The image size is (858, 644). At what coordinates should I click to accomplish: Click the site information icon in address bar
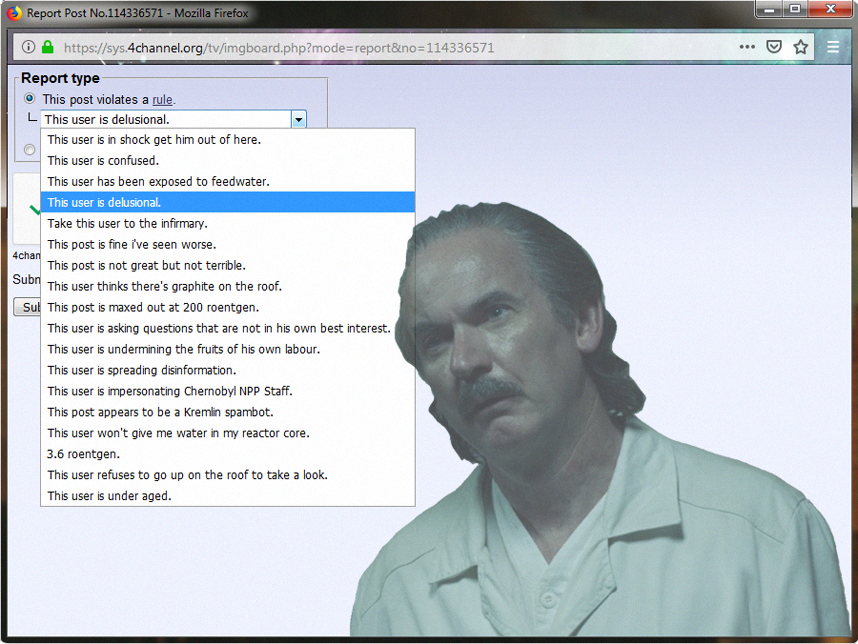tap(28, 47)
